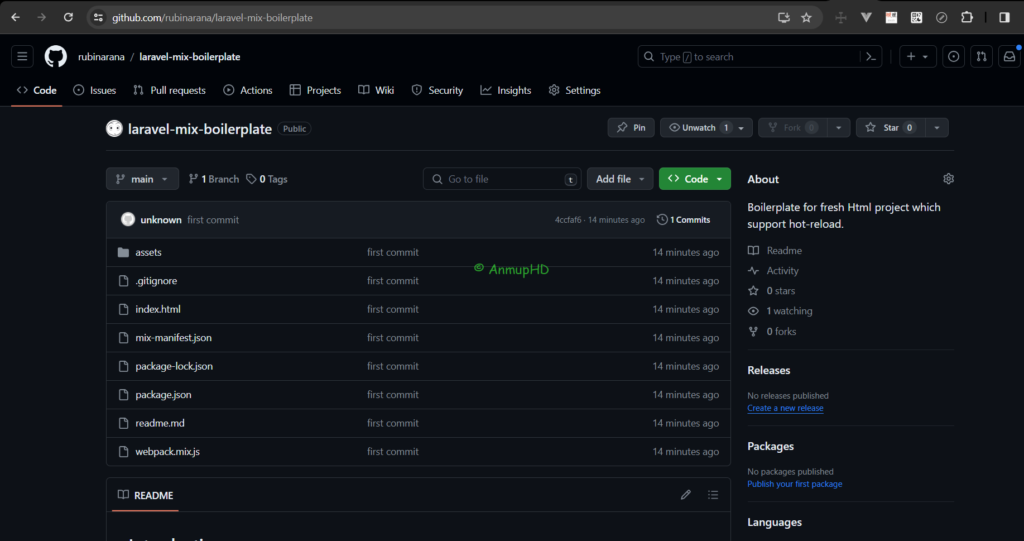
Task: Open the notifications inbox icon
Action: [x=1009, y=57]
